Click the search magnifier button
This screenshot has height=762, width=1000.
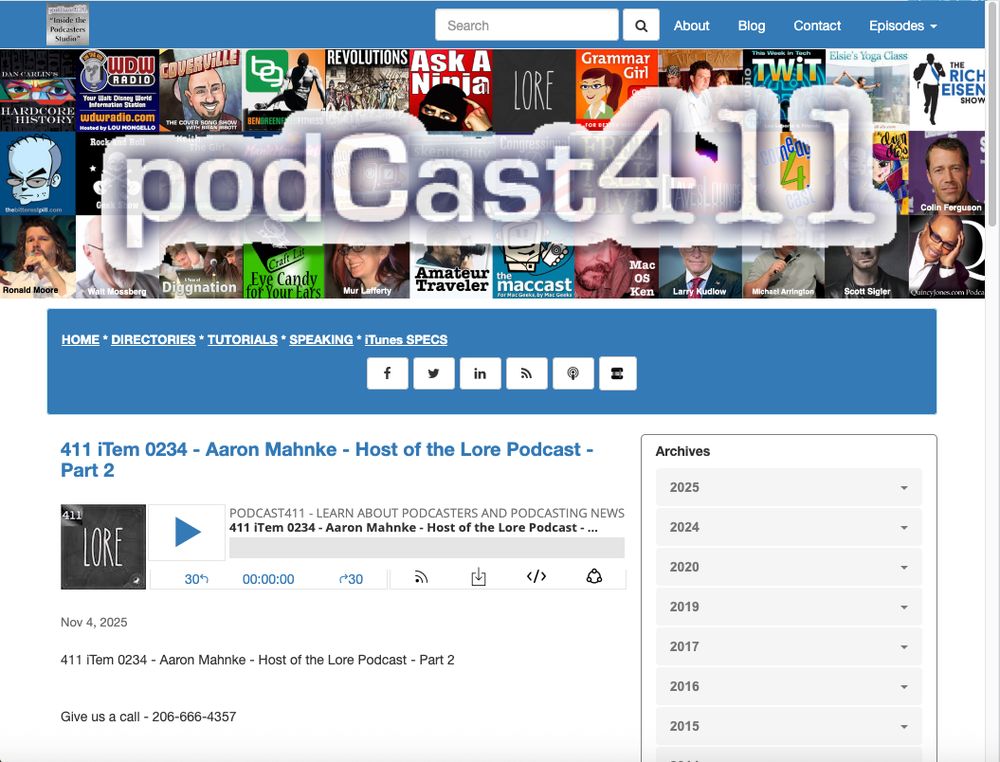[641, 26]
